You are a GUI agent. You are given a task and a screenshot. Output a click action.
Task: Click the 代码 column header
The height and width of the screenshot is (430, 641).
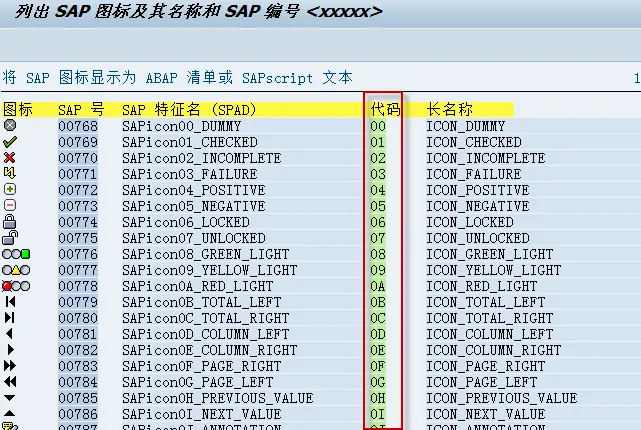pyautogui.click(x=385, y=110)
